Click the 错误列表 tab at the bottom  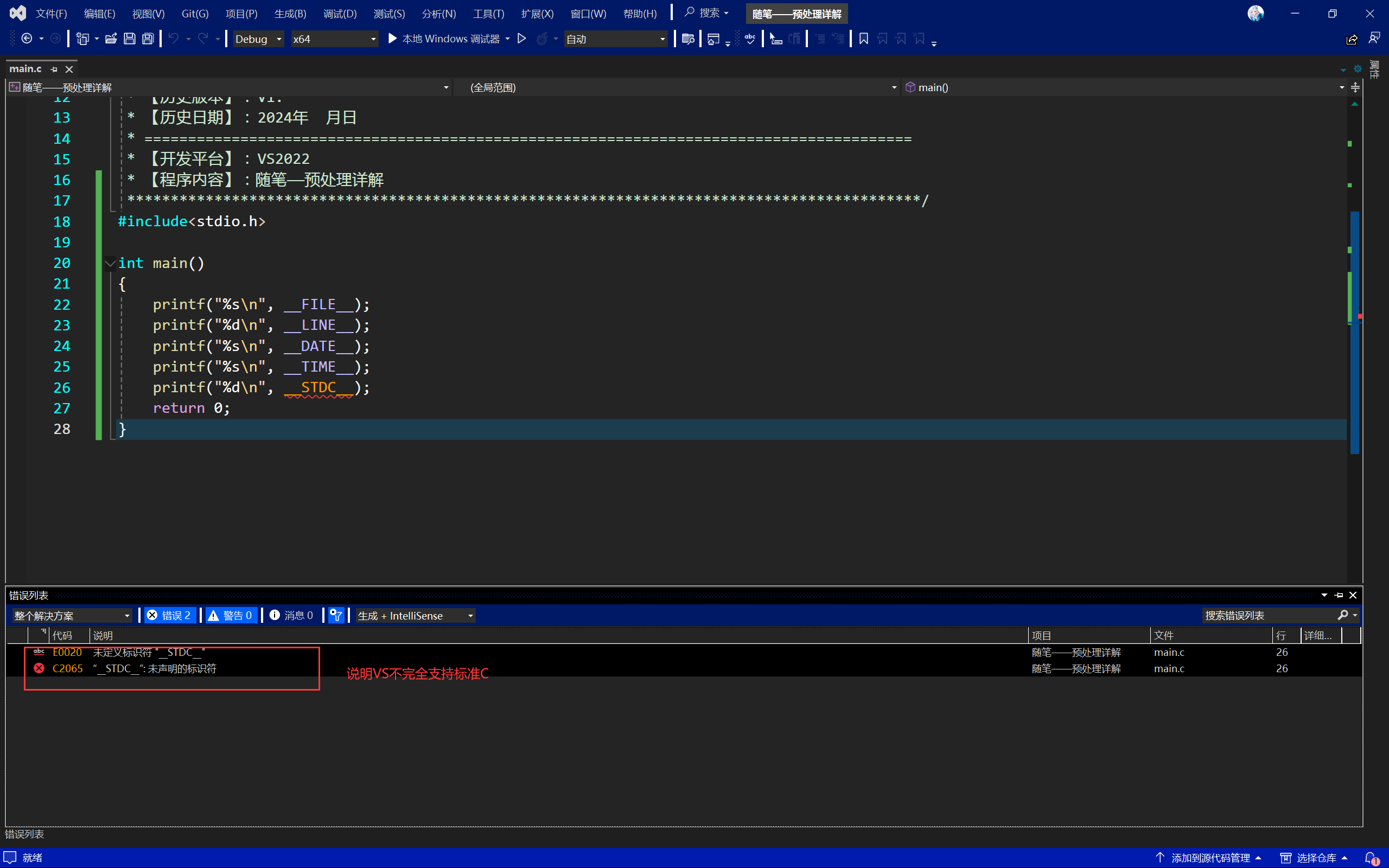24,834
